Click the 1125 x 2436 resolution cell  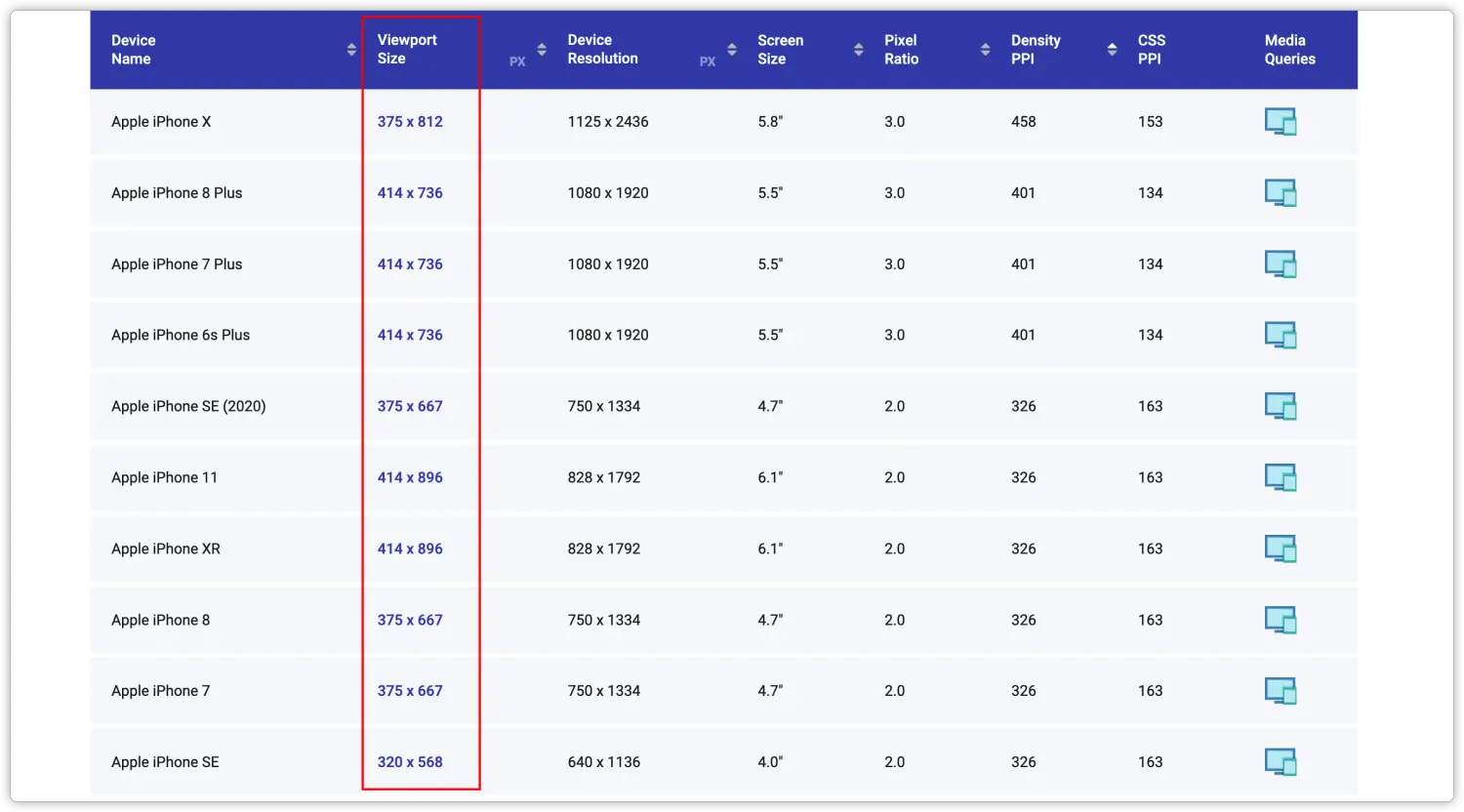(x=608, y=122)
